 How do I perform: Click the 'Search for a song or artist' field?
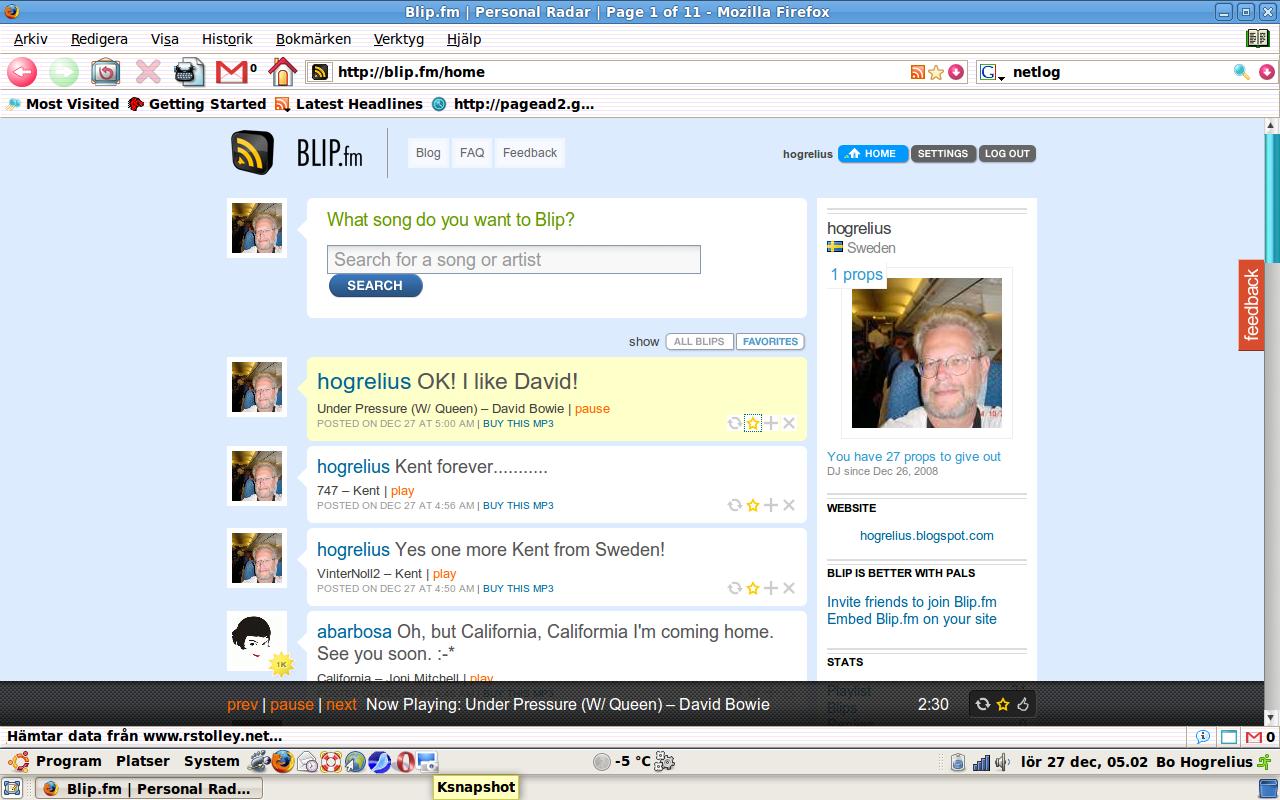click(514, 260)
